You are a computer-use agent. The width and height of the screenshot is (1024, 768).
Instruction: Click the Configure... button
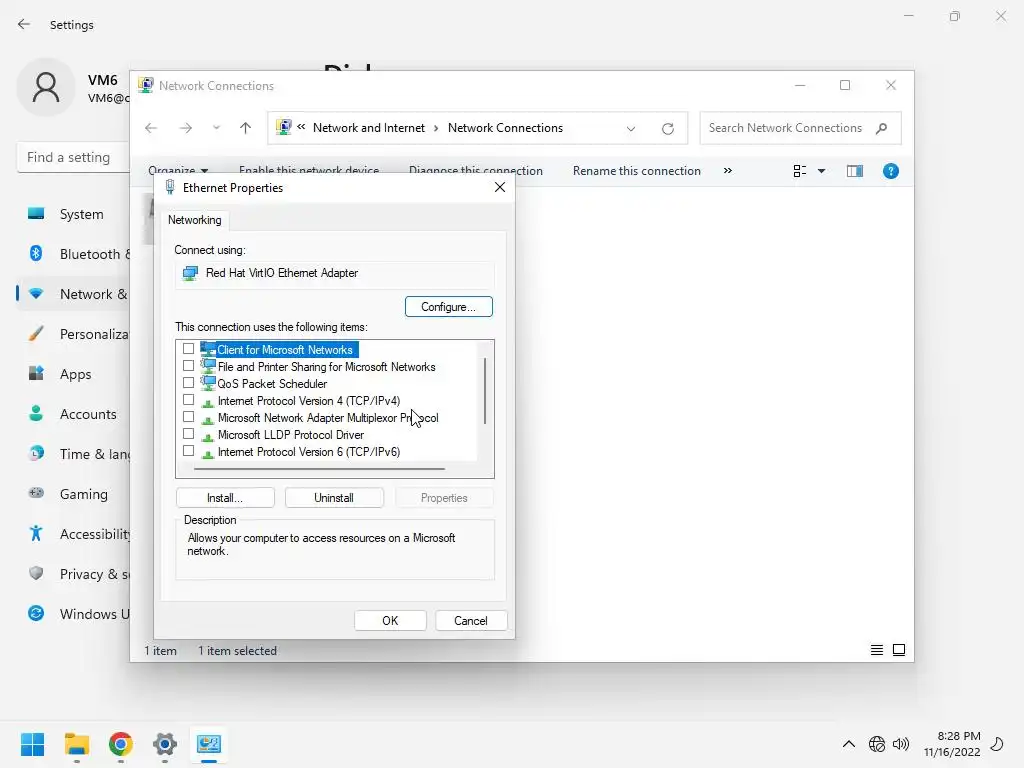point(449,307)
